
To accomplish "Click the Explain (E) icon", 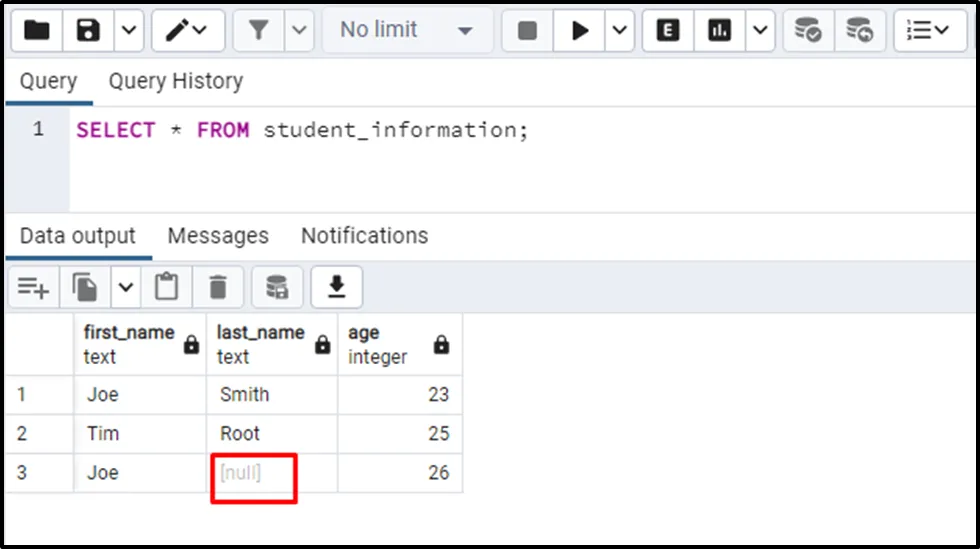I will (x=668, y=31).
